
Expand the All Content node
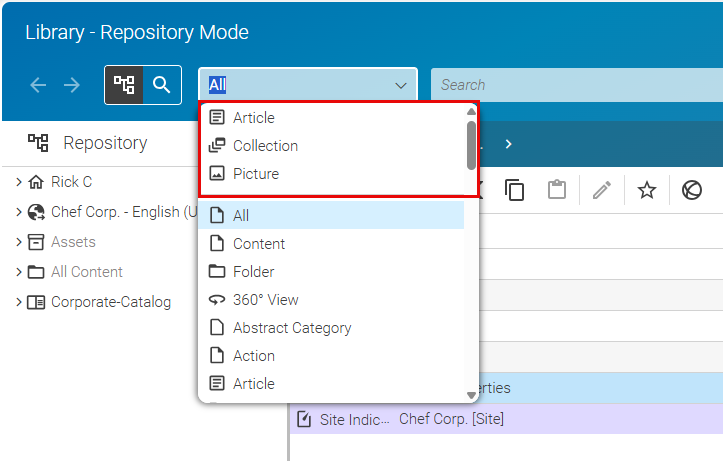click(x=19, y=272)
